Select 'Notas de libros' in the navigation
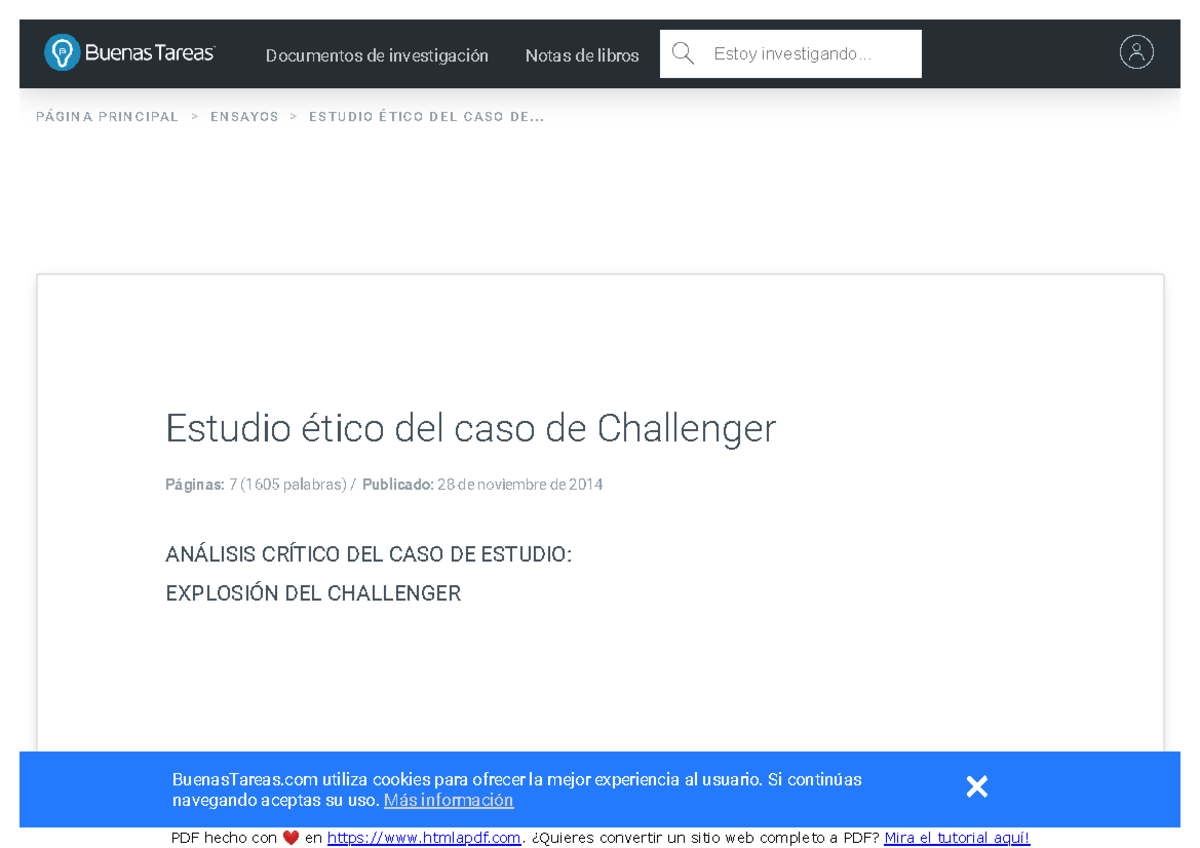This screenshot has height=848, width=1200. [582, 55]
